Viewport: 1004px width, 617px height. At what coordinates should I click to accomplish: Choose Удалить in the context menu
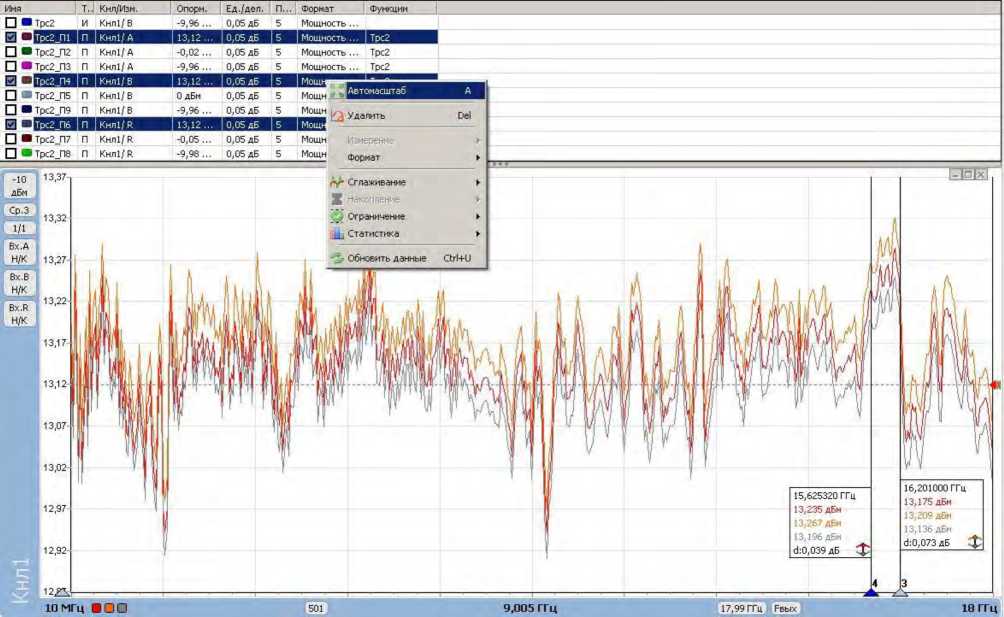point(407,116)
